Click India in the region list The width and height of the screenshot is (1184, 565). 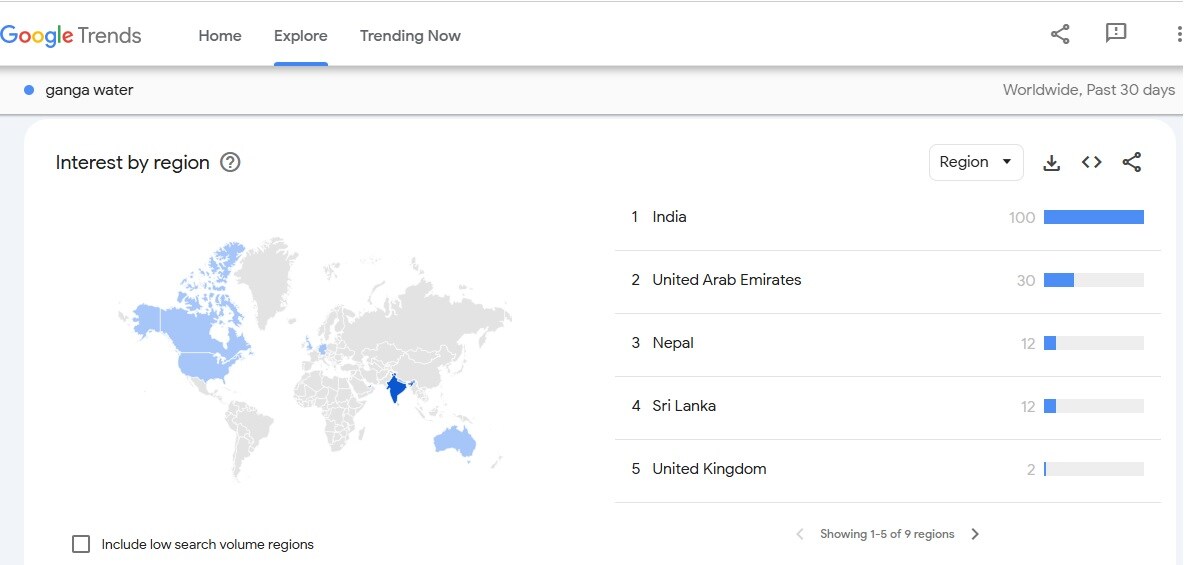pyautogui.click(x=669, y=217)
